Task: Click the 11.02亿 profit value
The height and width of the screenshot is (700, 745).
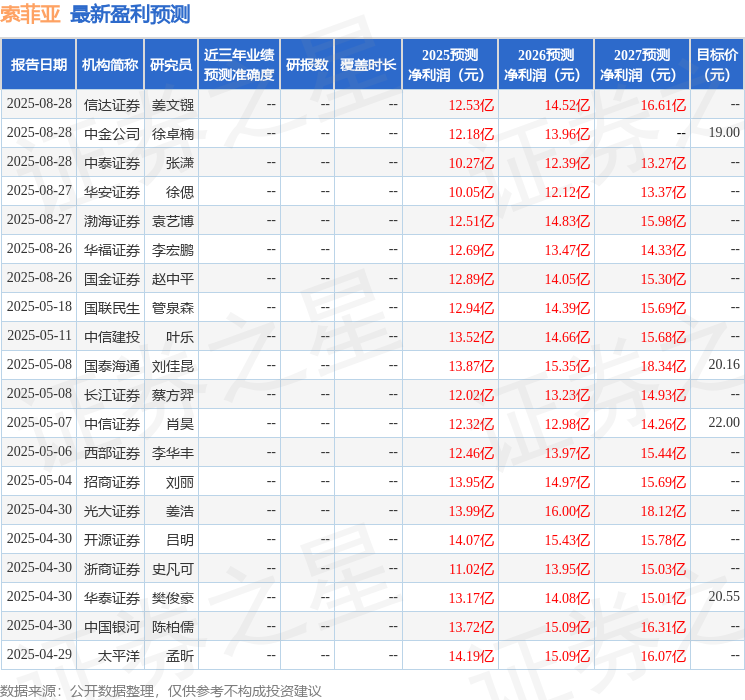Action: click(x=471, y=569)
